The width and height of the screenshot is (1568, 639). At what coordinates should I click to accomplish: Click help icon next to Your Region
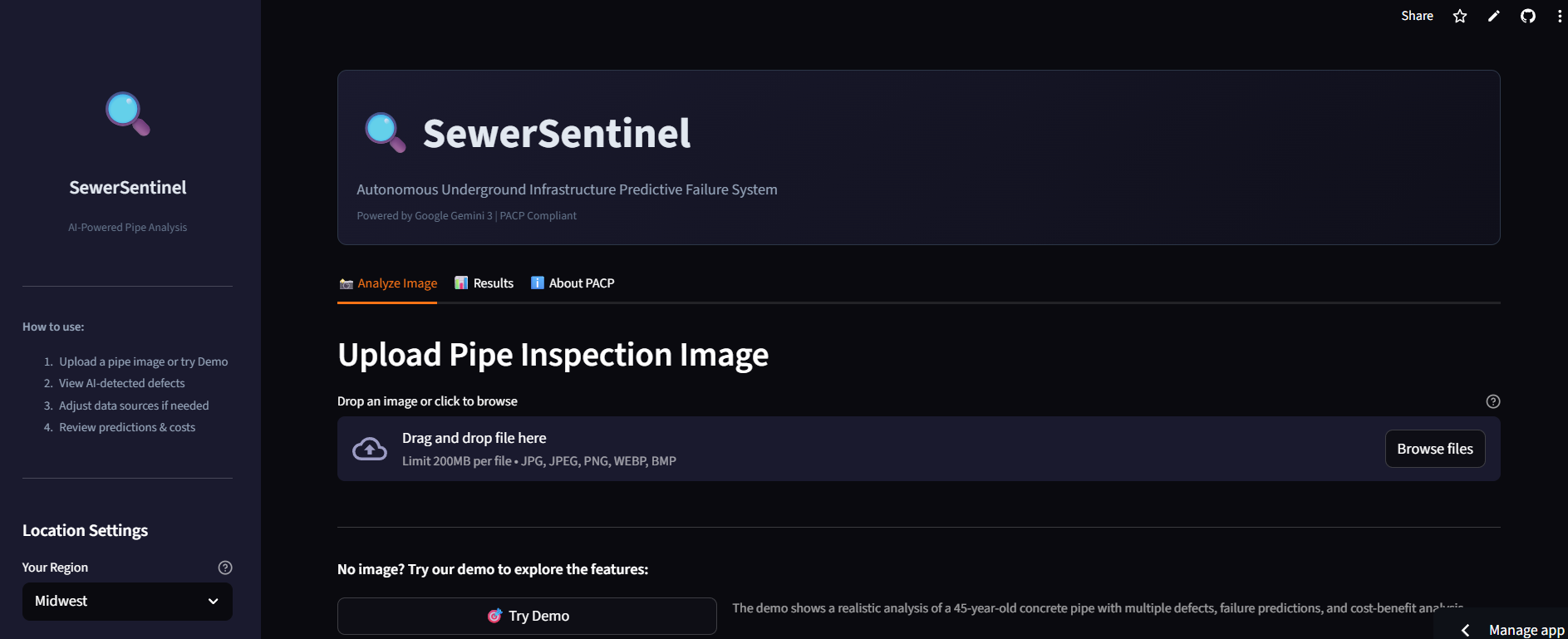pyautogui.click(x=224, y=568)
